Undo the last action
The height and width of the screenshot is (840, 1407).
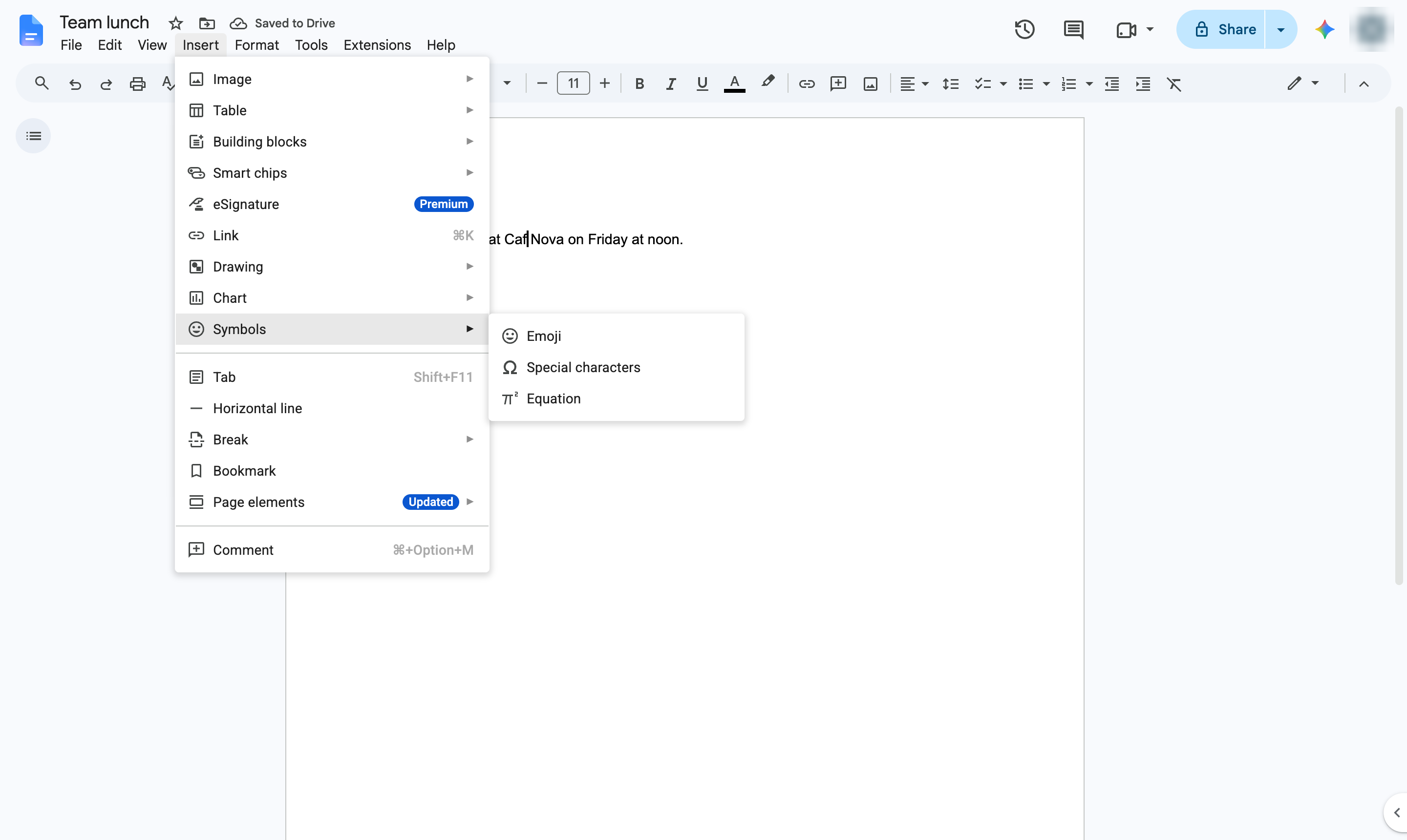coord(75,84)
